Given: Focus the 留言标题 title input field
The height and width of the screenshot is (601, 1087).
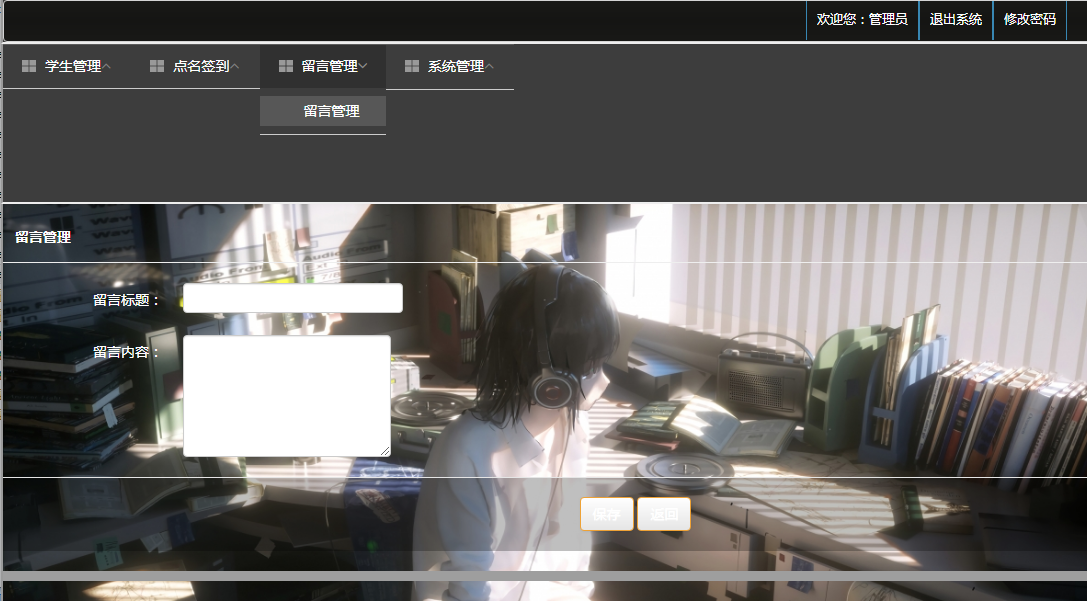Looking at the screenshot, I should [x=293, y=298].
